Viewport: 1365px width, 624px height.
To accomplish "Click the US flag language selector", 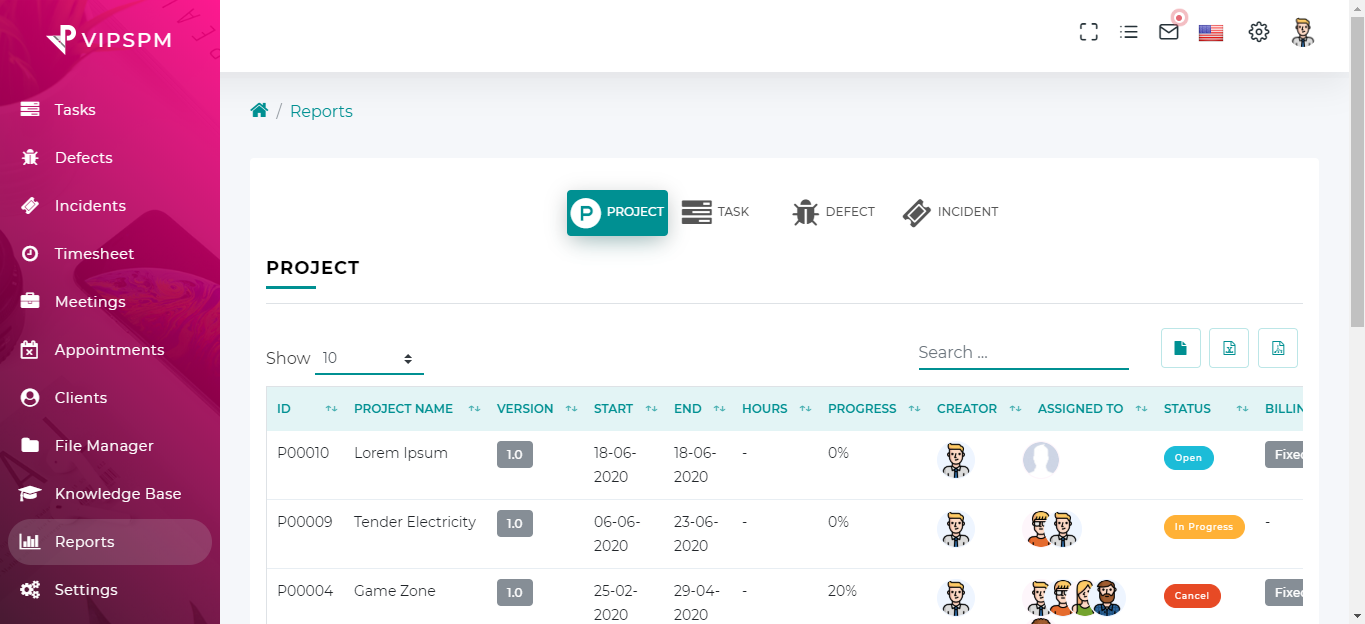I will click(x=1211, y=33).
